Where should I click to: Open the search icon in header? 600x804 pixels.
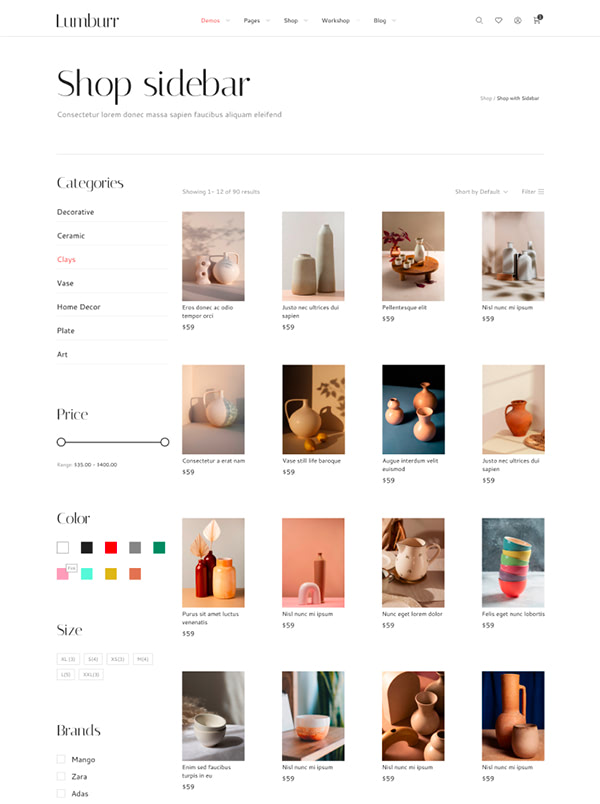click(x=479, y=21)
